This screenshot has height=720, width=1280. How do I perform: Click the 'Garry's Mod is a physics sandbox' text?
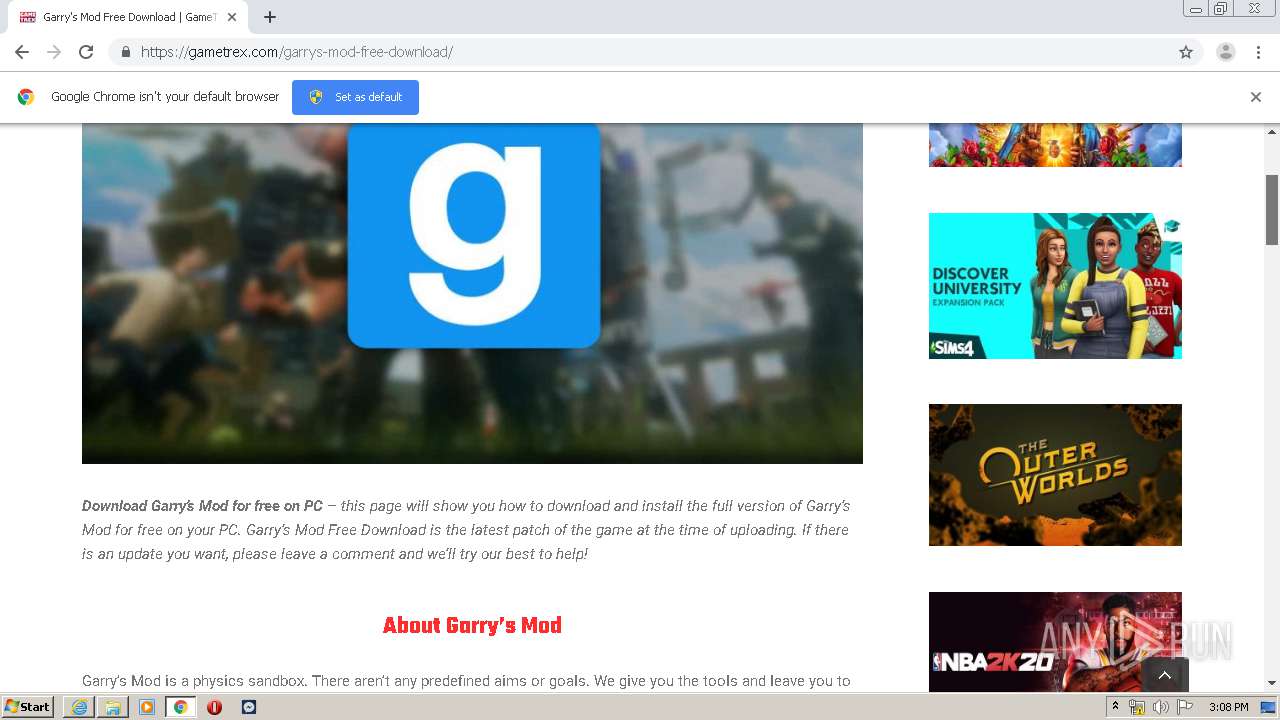click(x=195, y=681)
